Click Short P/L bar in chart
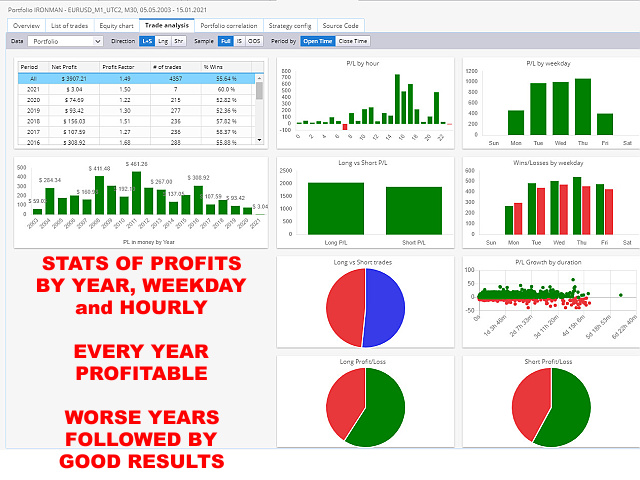 (x=414, y=211)
